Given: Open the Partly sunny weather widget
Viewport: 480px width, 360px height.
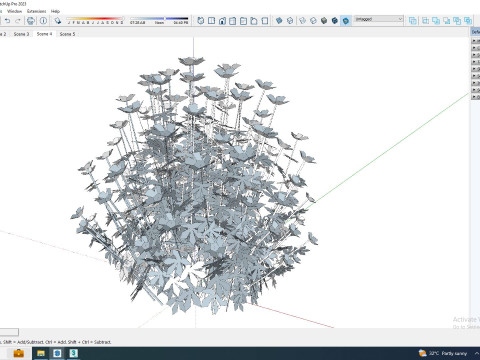Looking at the screenshot, I should 443,353.
